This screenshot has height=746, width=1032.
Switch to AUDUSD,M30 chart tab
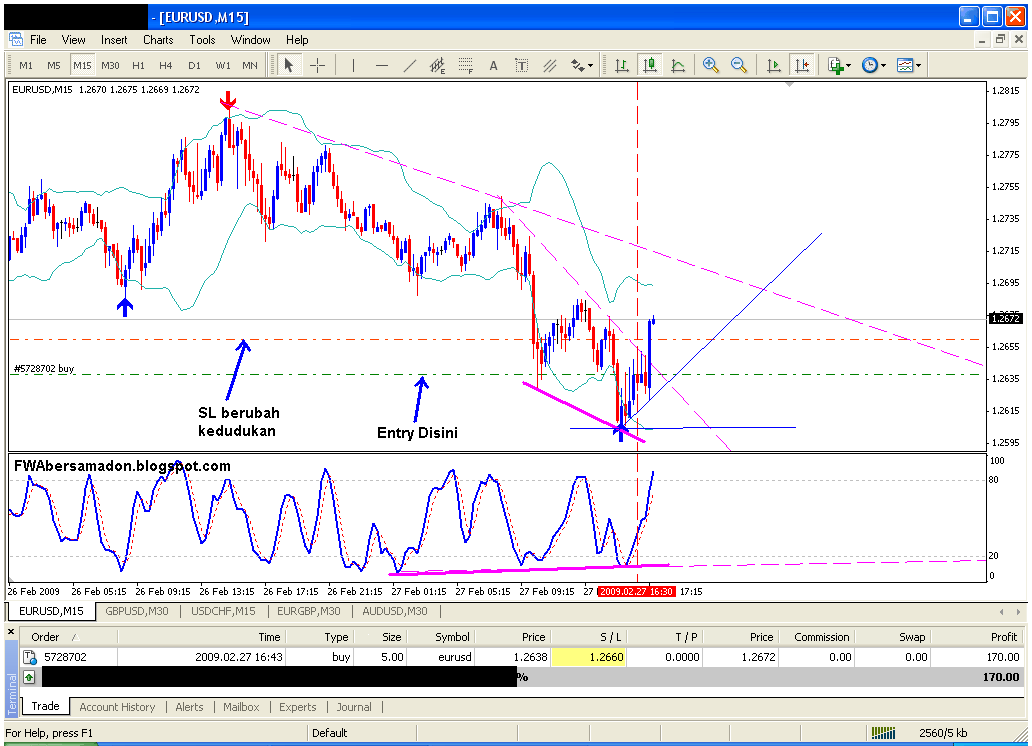click(395, 611)
